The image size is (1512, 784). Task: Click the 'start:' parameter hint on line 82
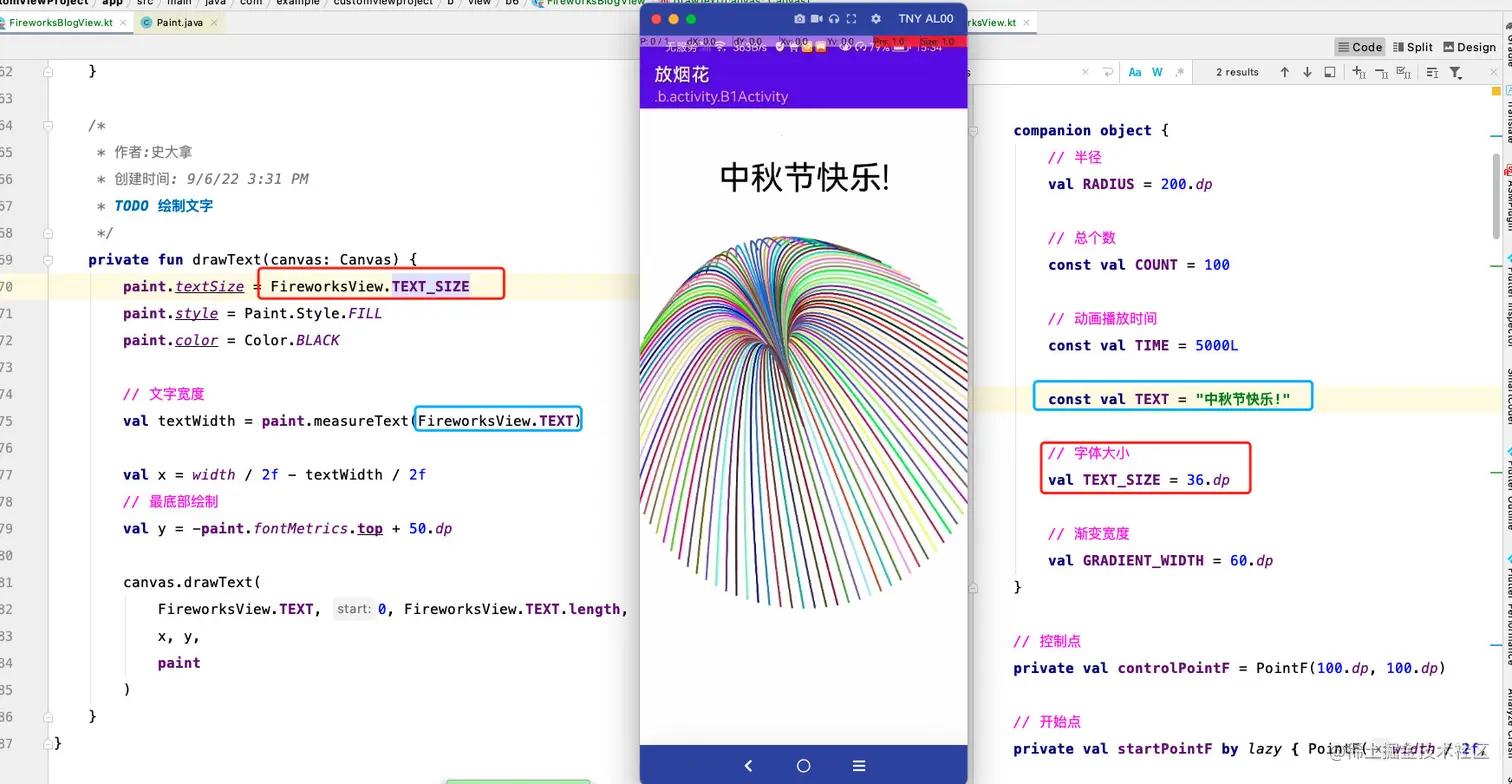(354, 609)
